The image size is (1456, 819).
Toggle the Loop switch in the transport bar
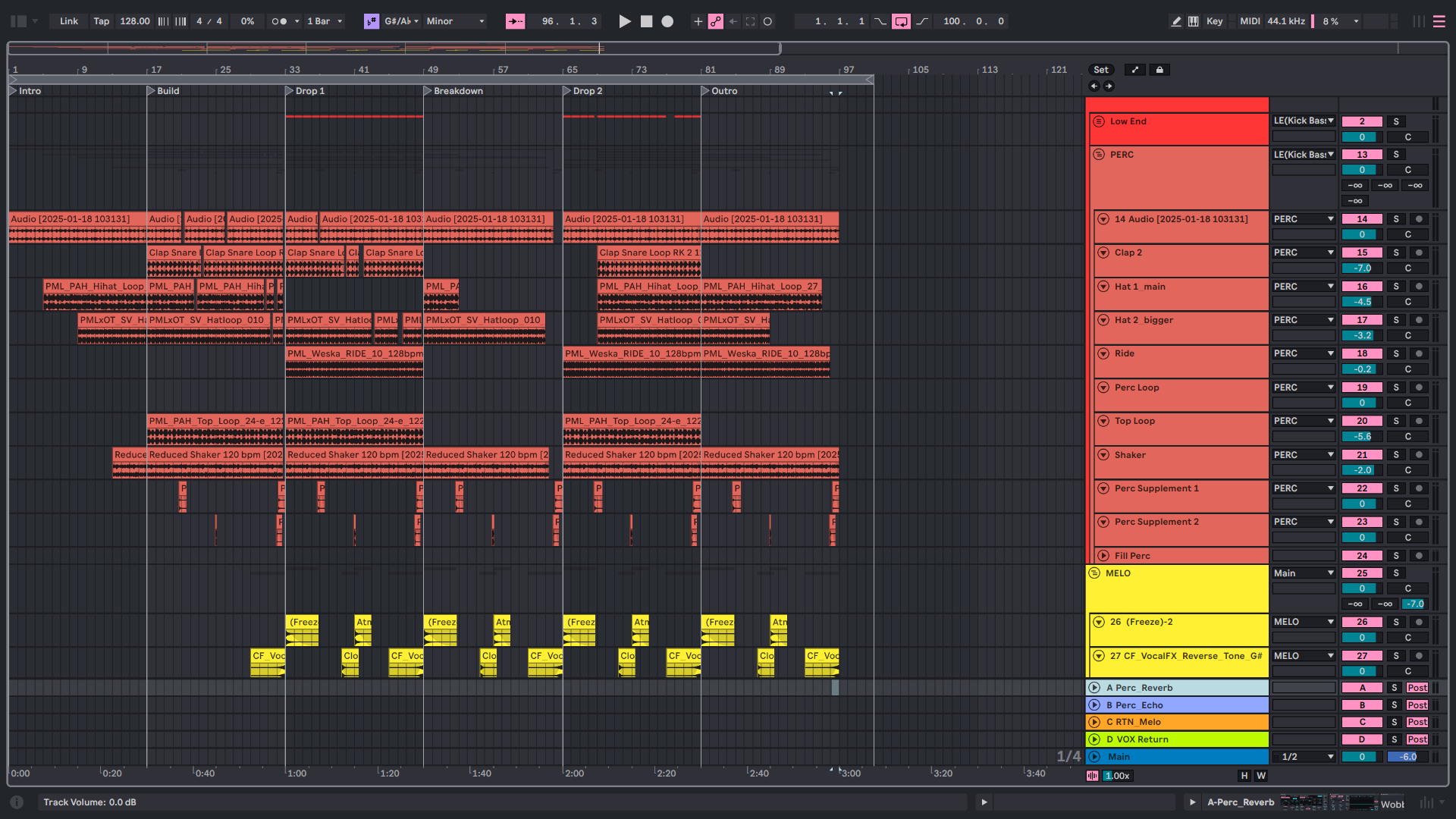pos(901,21)
